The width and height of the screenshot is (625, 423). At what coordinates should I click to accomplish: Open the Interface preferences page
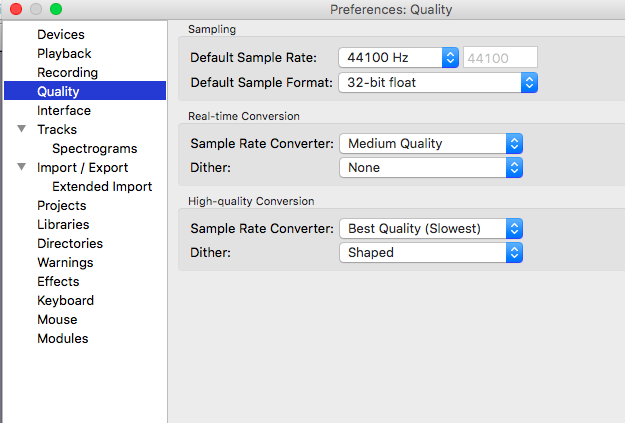64,111
